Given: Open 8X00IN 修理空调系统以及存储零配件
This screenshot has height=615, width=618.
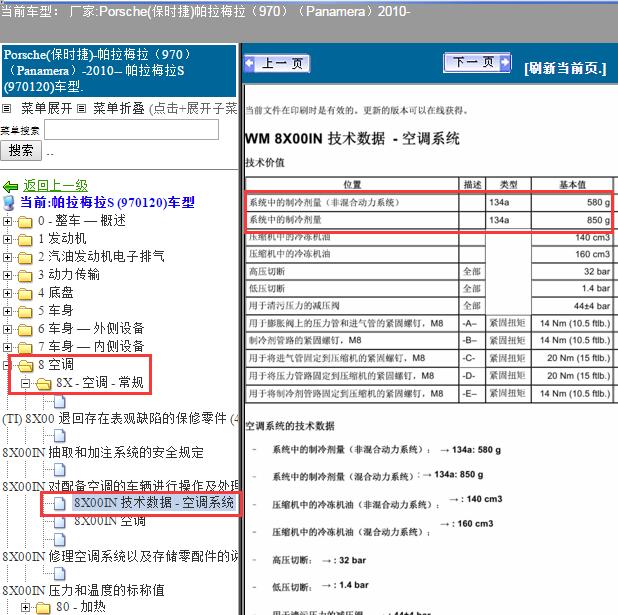Looking at the screenshot, I should click(120, 557).
